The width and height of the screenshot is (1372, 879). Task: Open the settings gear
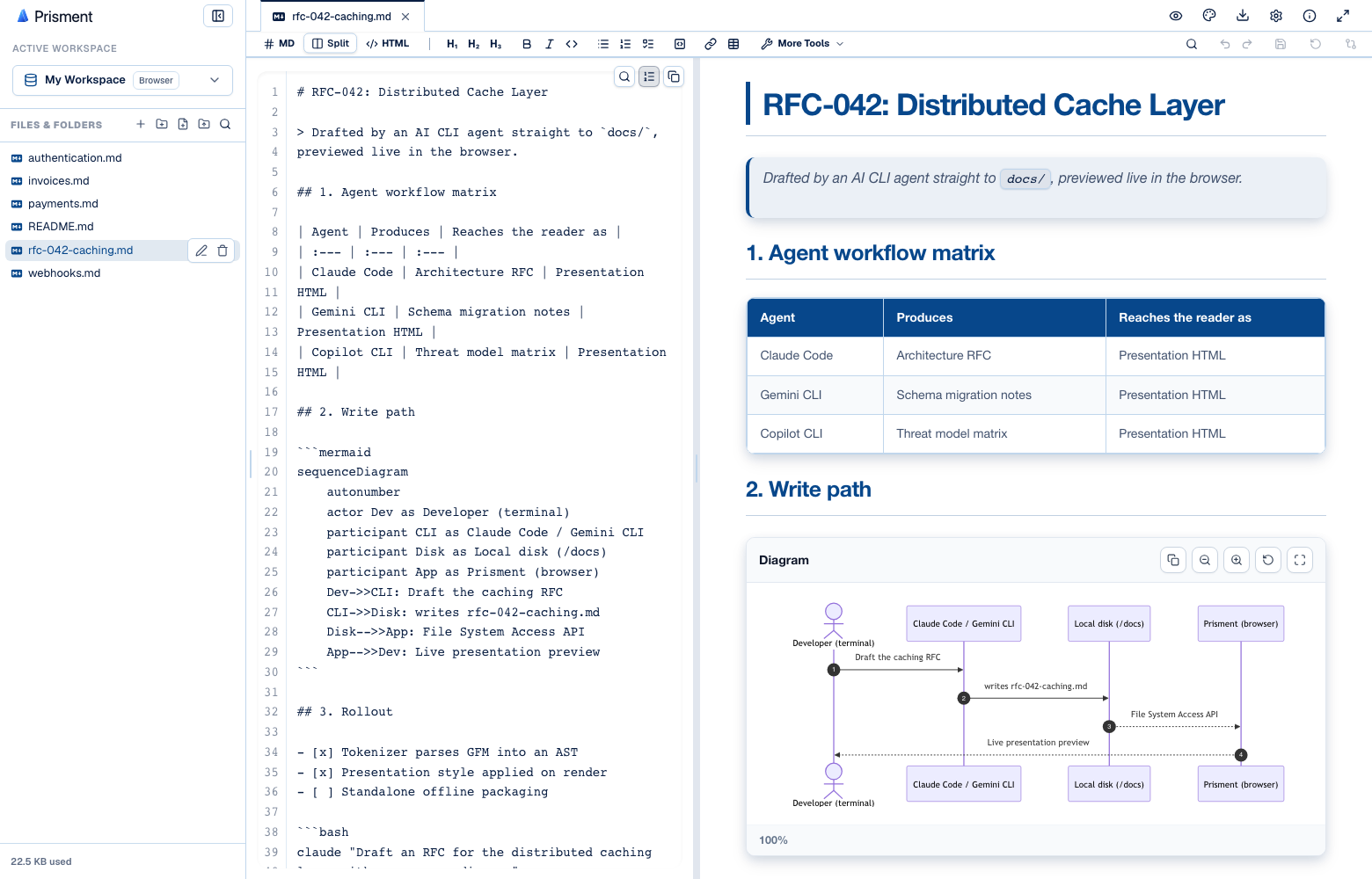pos(1276,16)
